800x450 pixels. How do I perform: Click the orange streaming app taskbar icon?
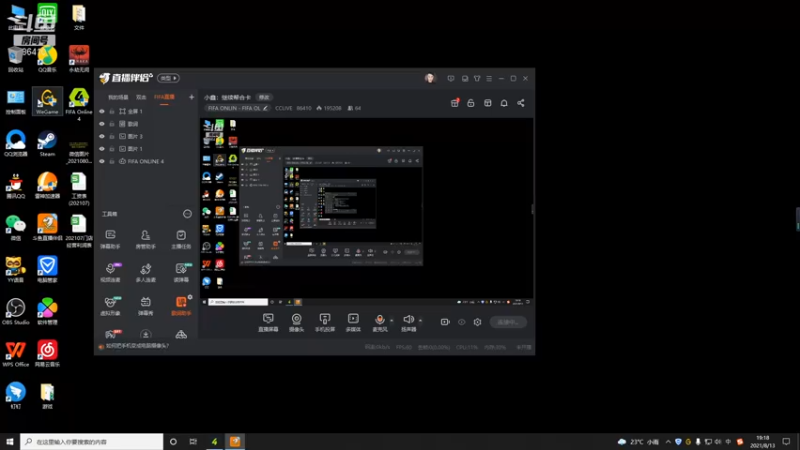click(235, 441)
